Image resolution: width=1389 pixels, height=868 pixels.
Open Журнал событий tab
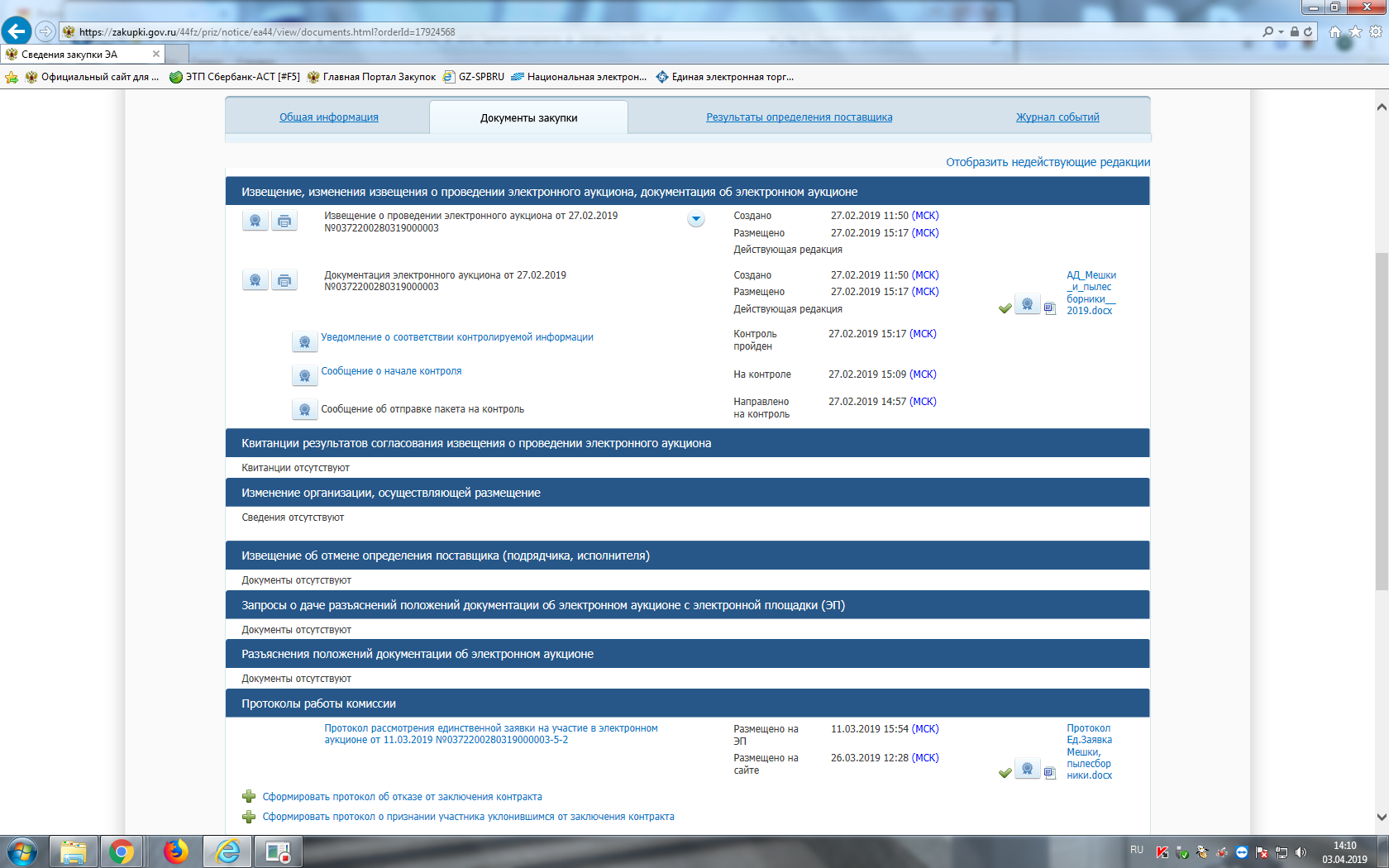(1057, 117)
